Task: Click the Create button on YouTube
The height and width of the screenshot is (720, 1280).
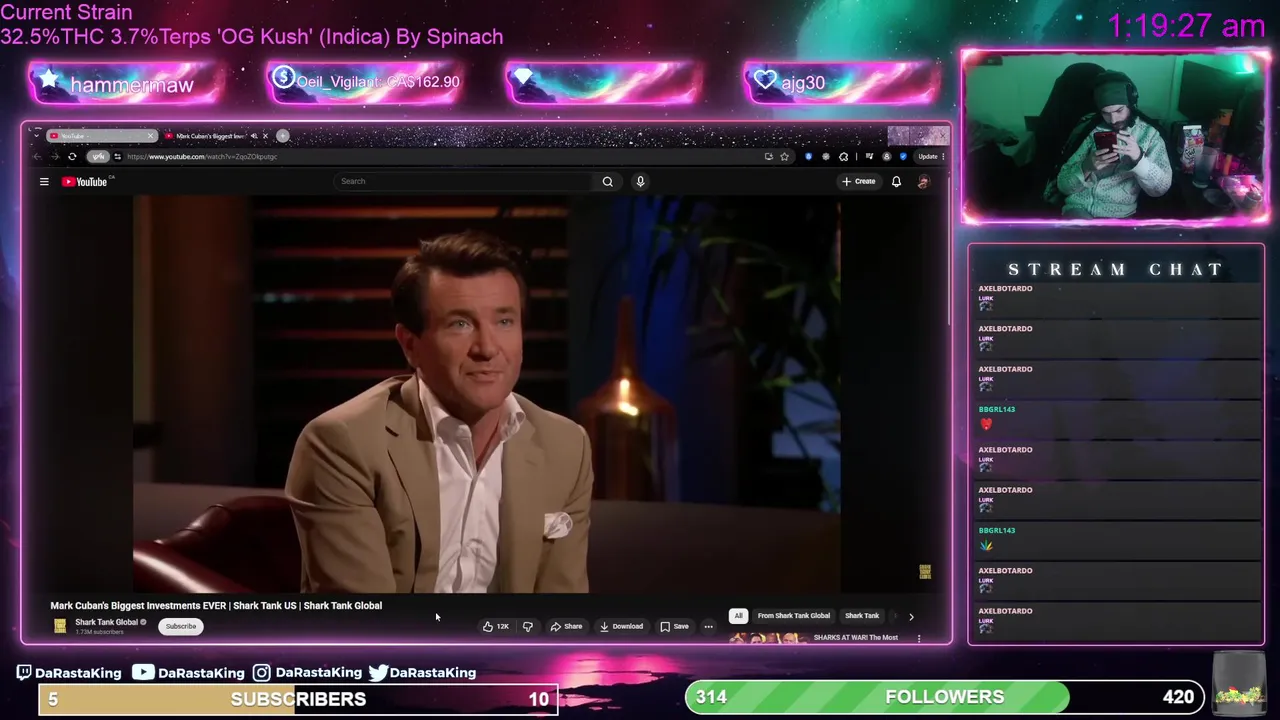Action: [859, 181]
